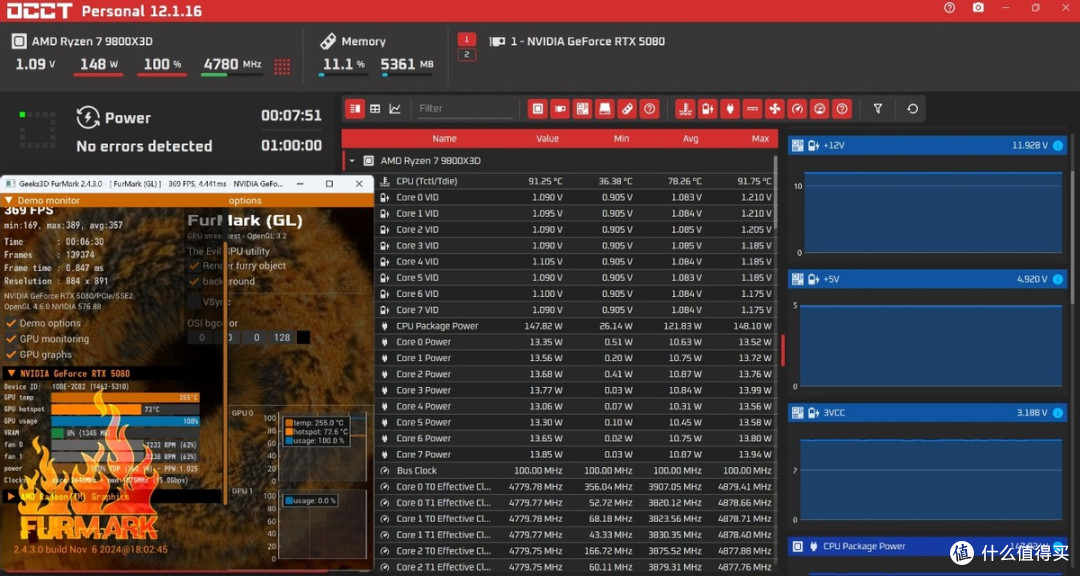
Task: Toggle the CPU sensors filter icon
Action: click(538, 109)
